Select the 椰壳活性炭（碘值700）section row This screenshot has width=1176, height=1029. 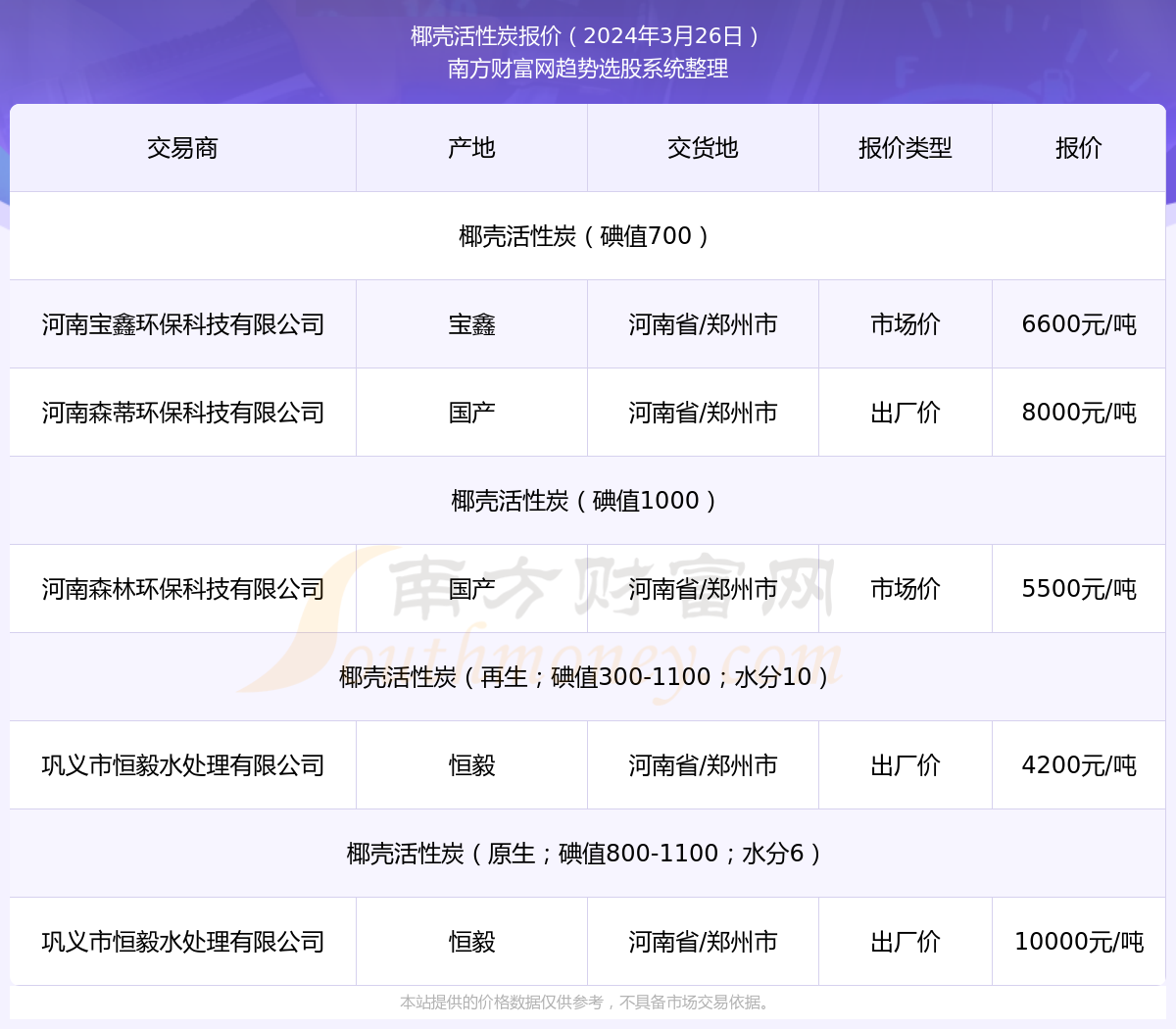588,236
